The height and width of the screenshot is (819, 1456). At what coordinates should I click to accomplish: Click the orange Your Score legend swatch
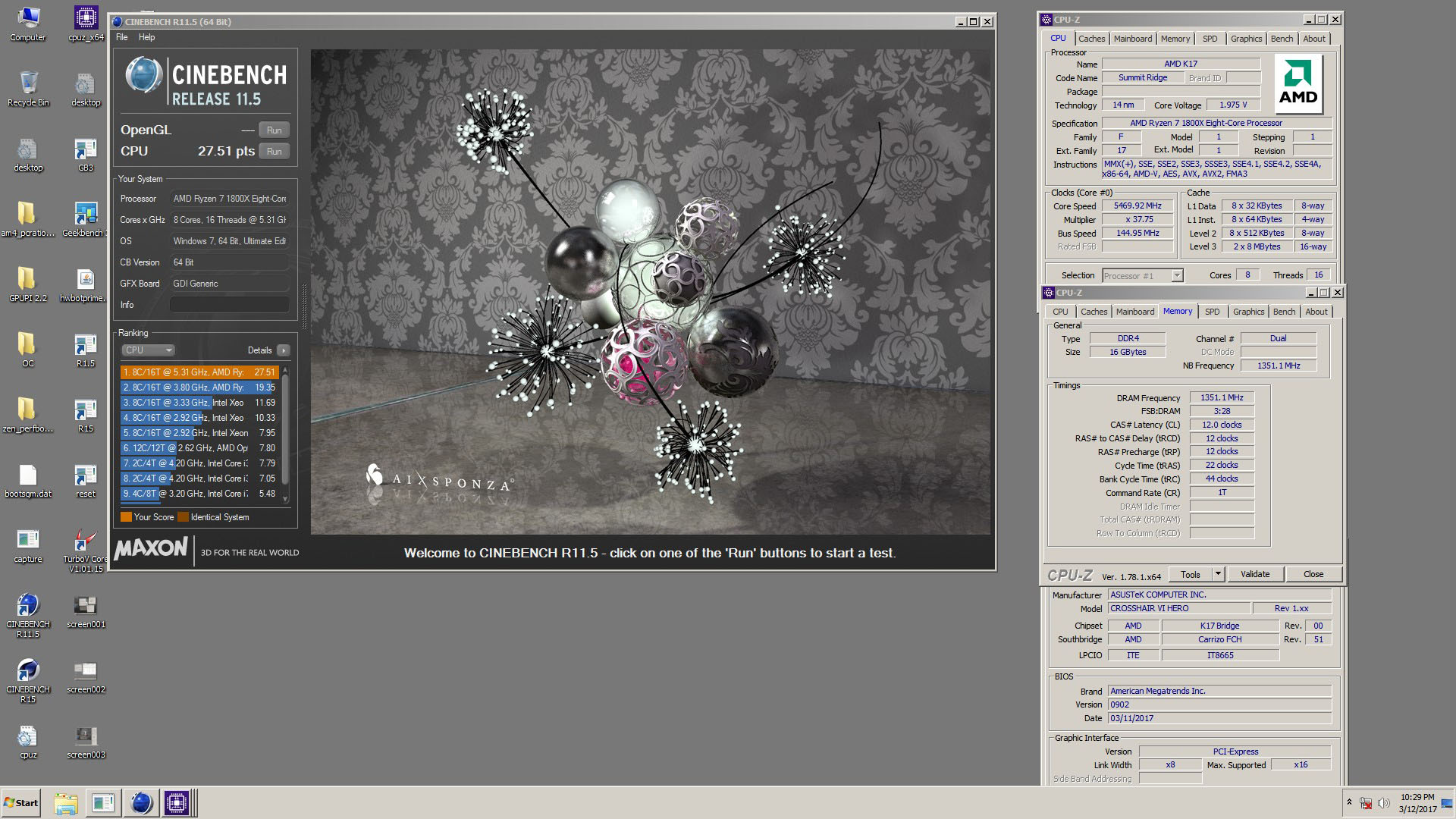126,517
